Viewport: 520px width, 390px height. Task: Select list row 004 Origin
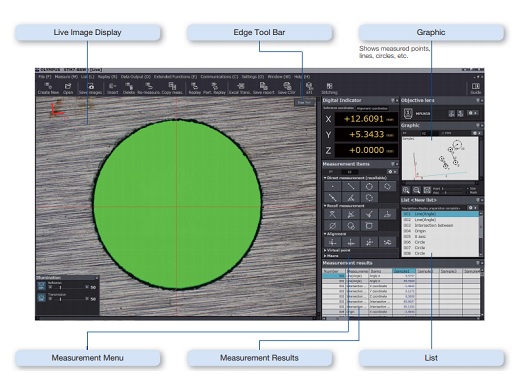tap(440, 231)
